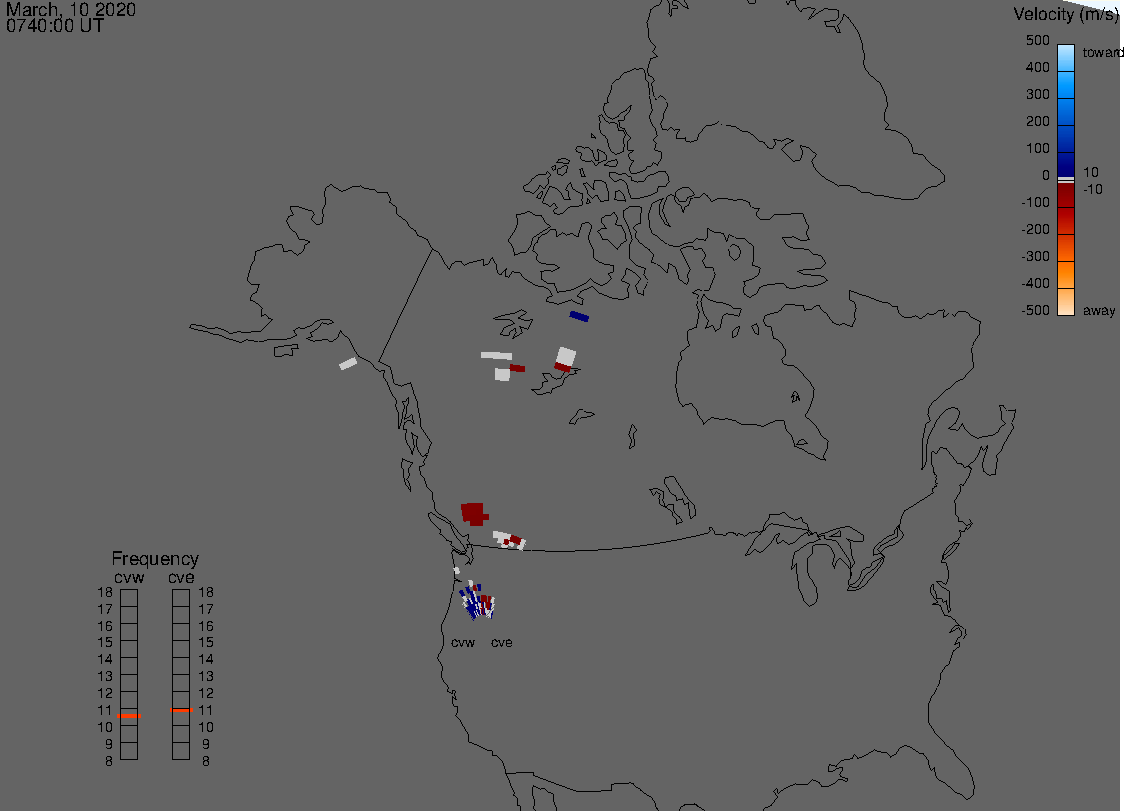
Task: Pick the blue swatch between 300 and 400
Action: click(1066, 85)
